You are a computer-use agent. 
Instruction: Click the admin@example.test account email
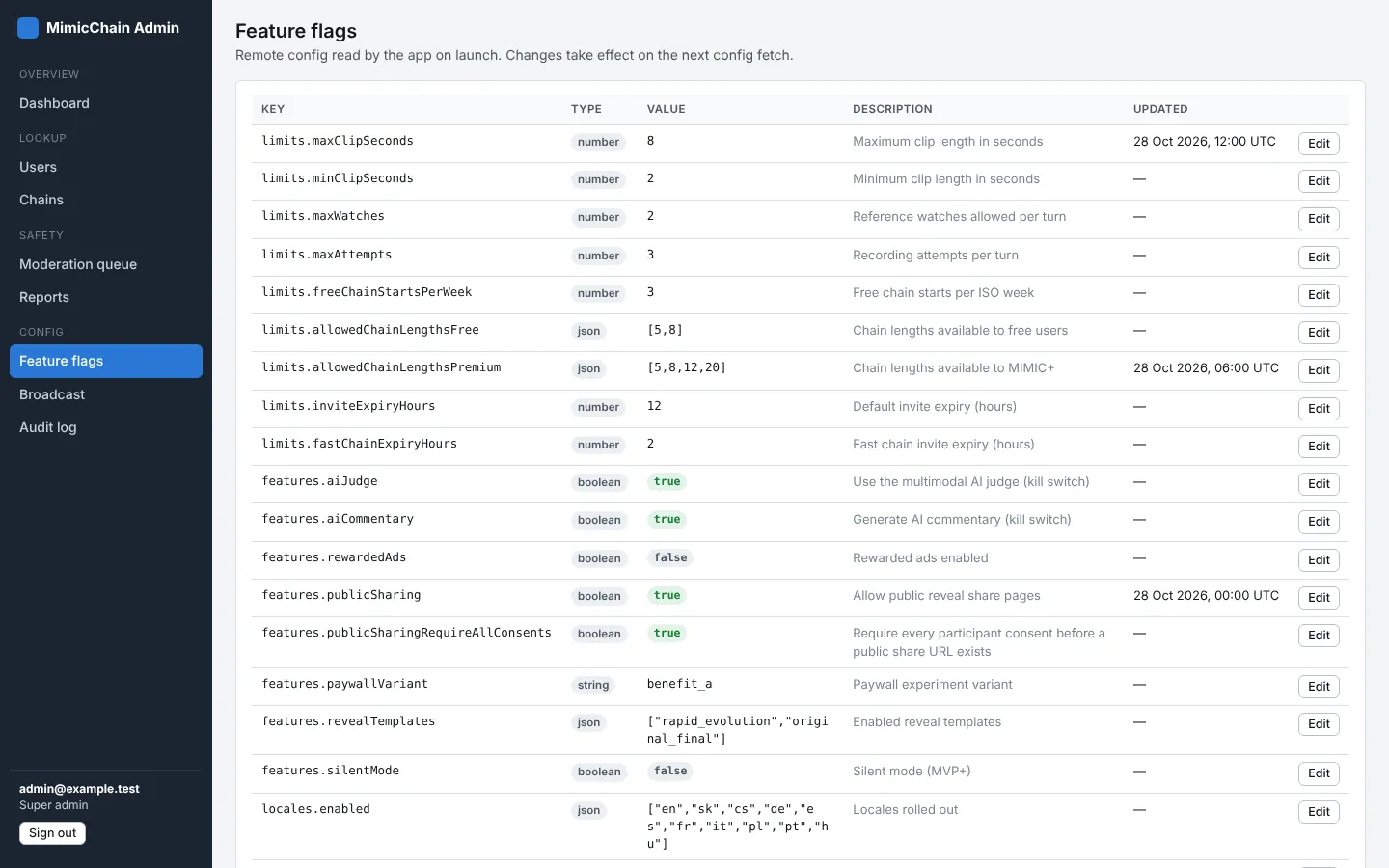click(79, 789)
